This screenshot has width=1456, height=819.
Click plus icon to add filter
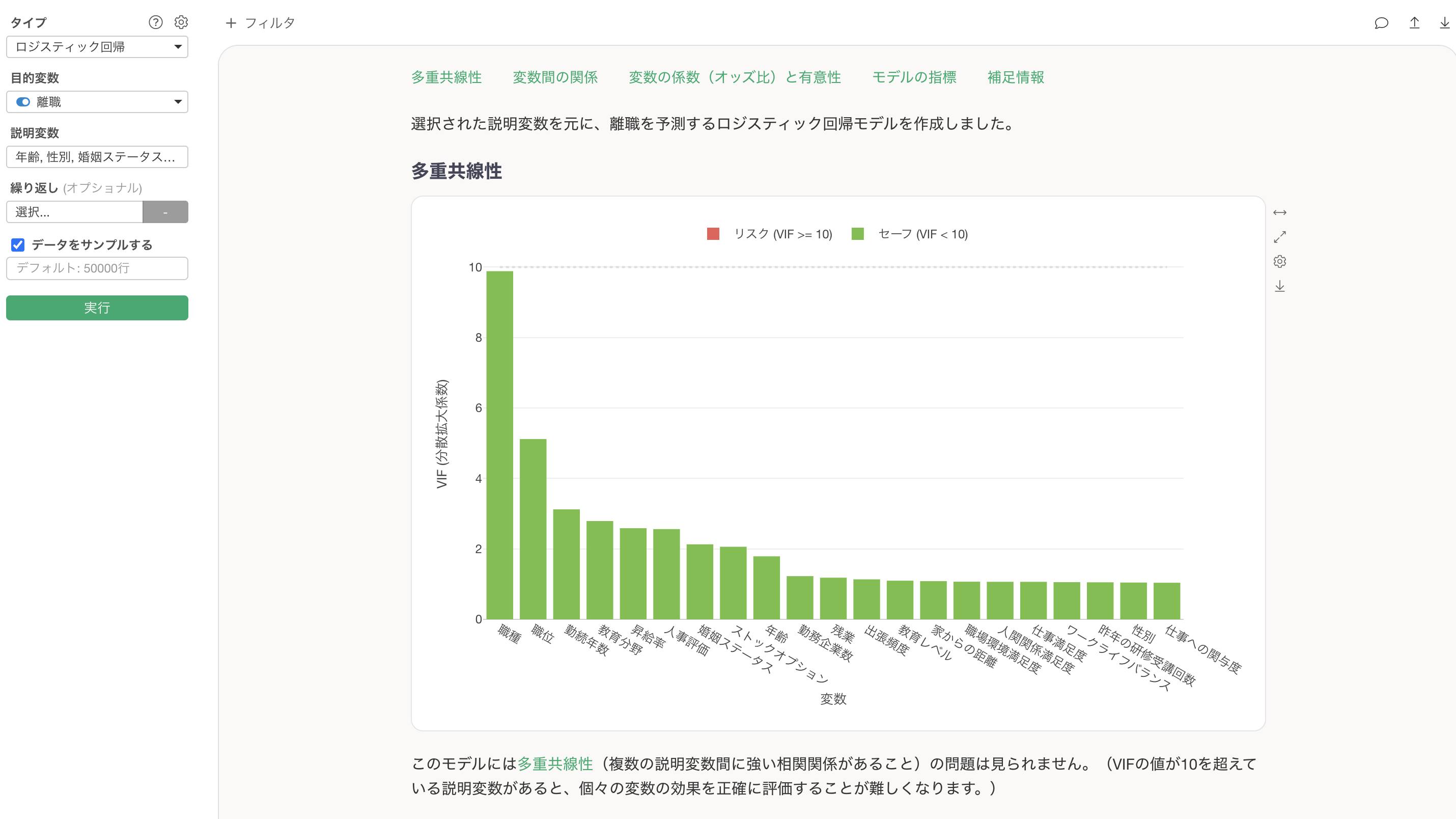click(x=231, y=23)
